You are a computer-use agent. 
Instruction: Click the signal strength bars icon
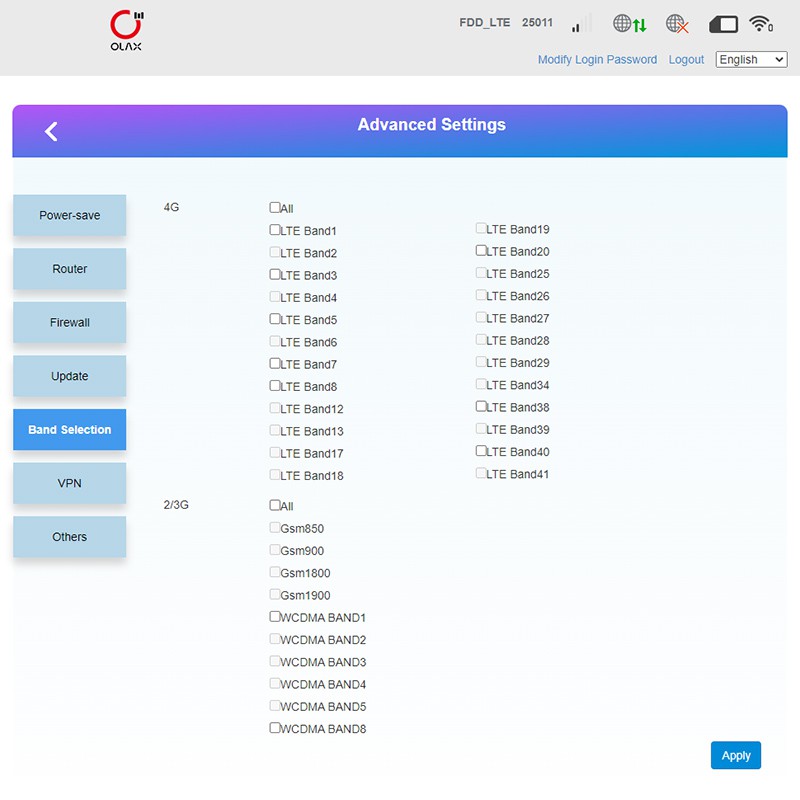577,25
